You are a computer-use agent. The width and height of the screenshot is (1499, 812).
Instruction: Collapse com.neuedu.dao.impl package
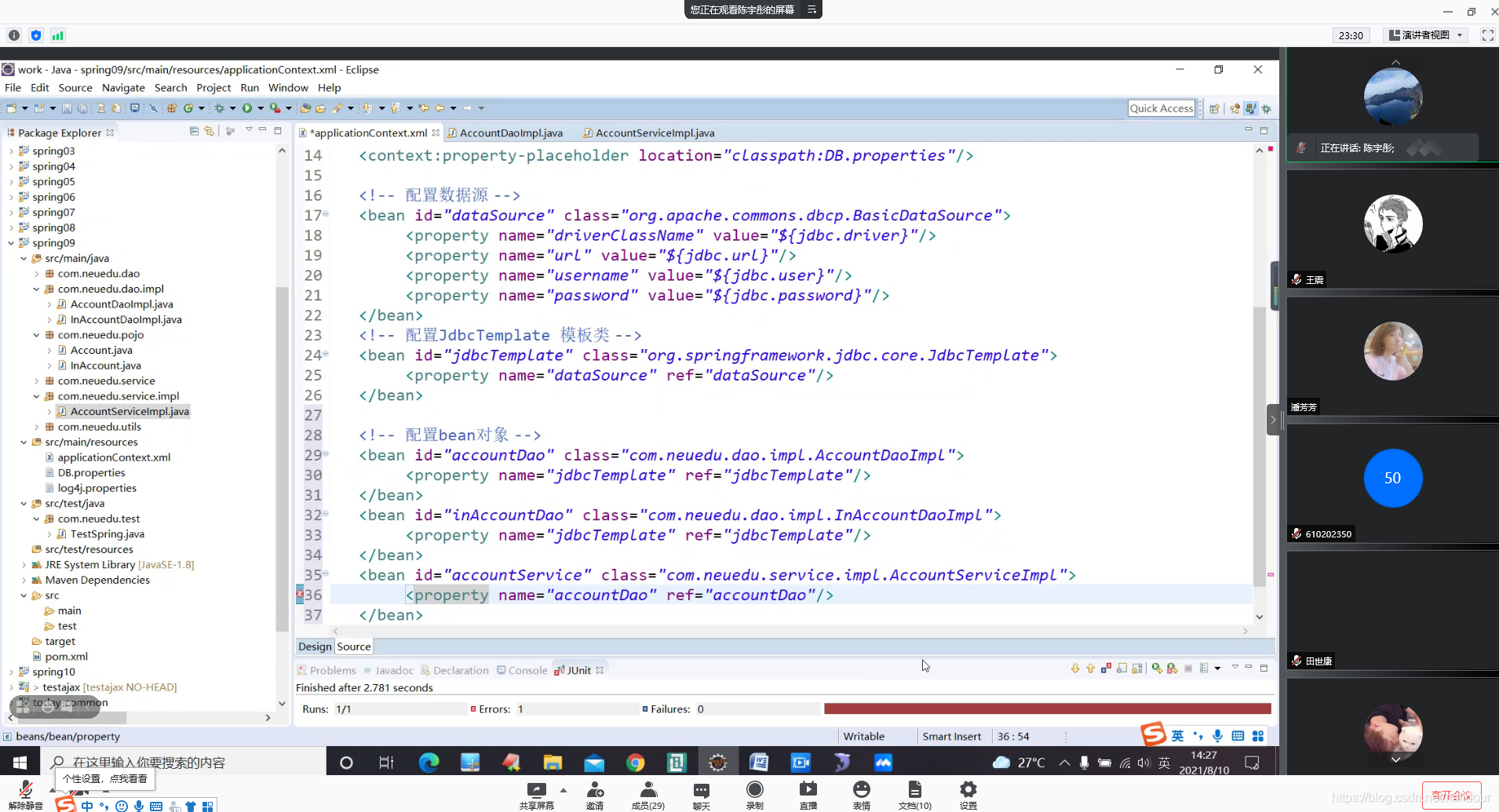pos(36,289)
